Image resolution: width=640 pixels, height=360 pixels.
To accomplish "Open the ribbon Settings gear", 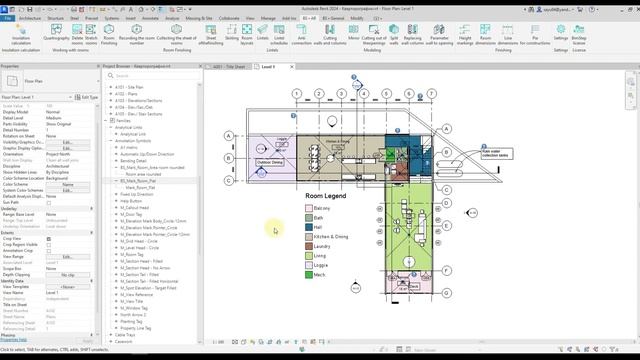I will click(561, 32).
